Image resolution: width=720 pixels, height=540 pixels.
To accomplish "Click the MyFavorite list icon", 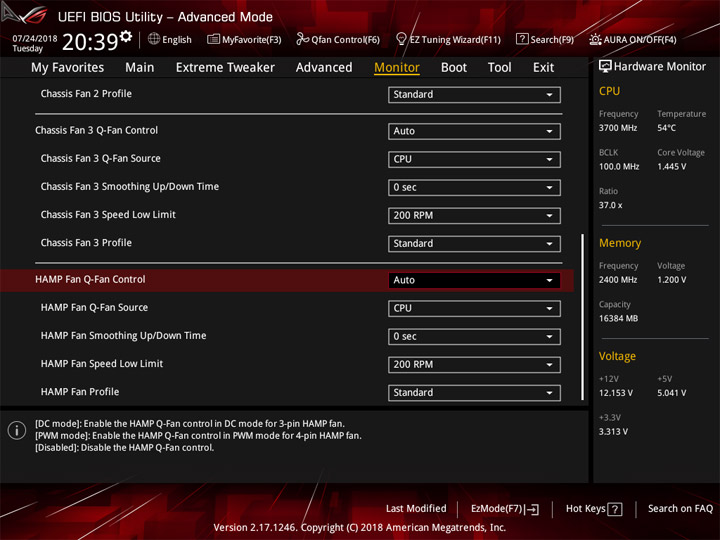I will click(213, 39).
